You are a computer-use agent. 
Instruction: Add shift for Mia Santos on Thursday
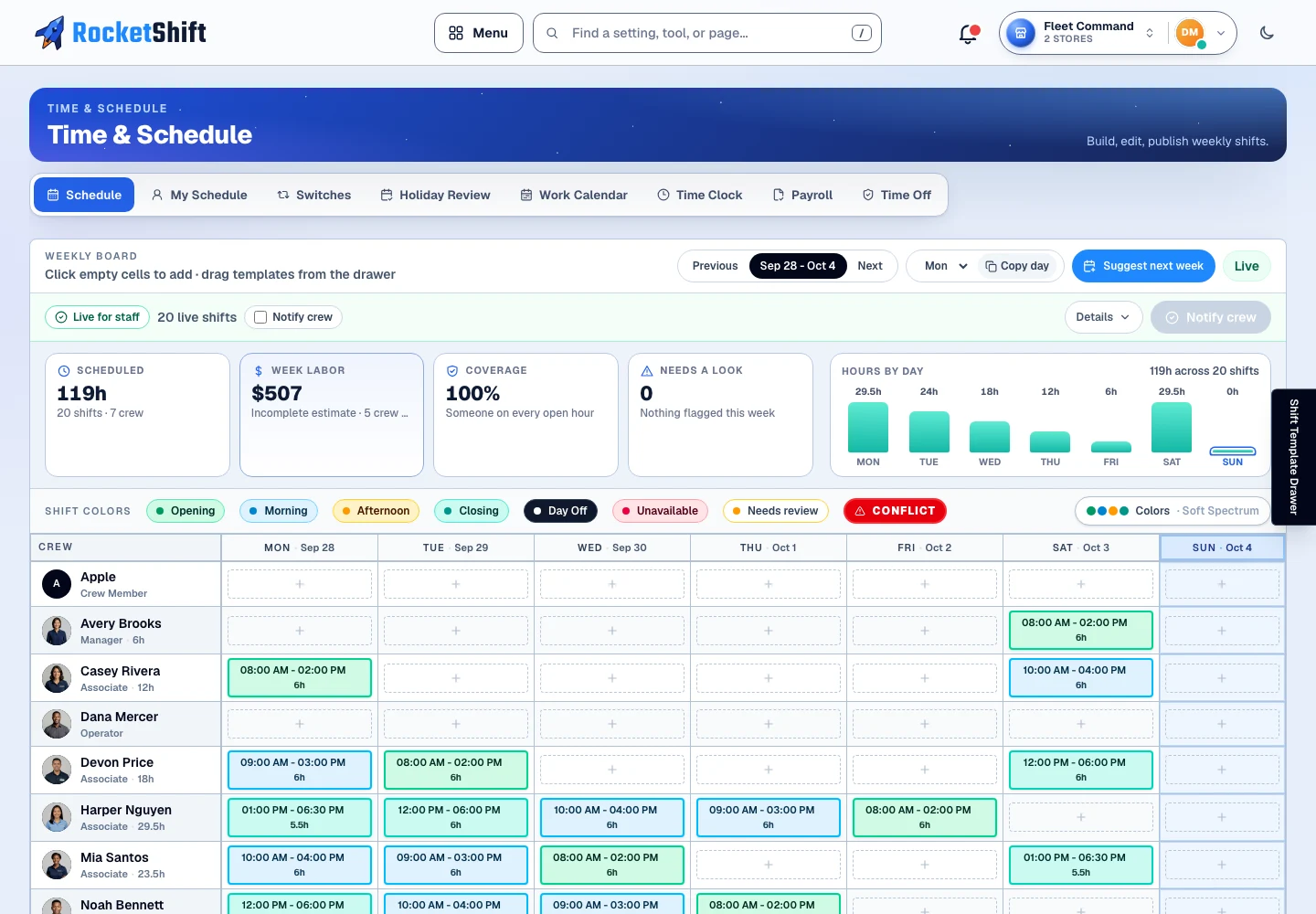click(769, 865)
